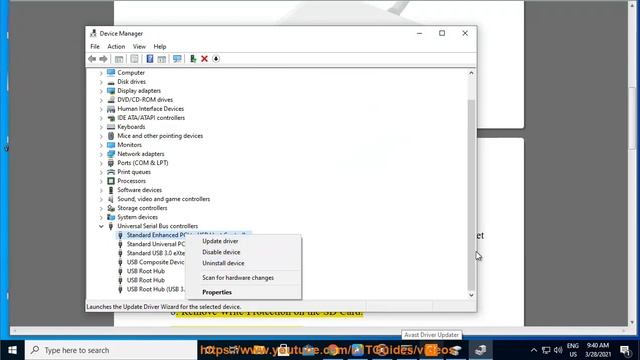Click the device tree vertical scrollbar thumb

pos(471,195)
